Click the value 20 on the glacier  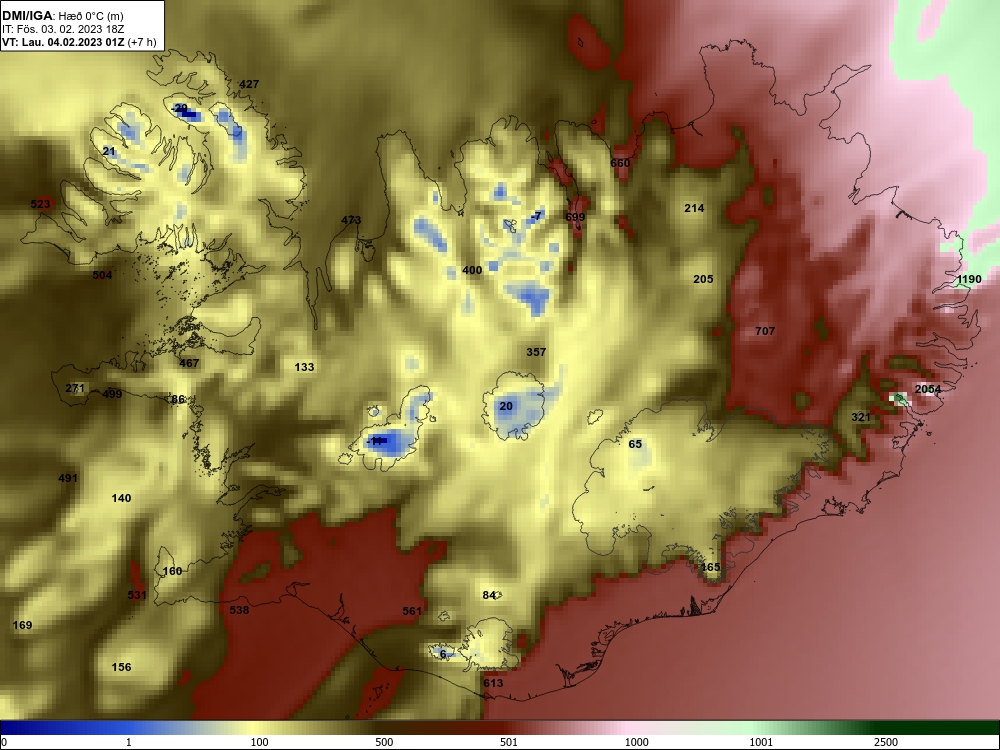(x=506, y=406)
